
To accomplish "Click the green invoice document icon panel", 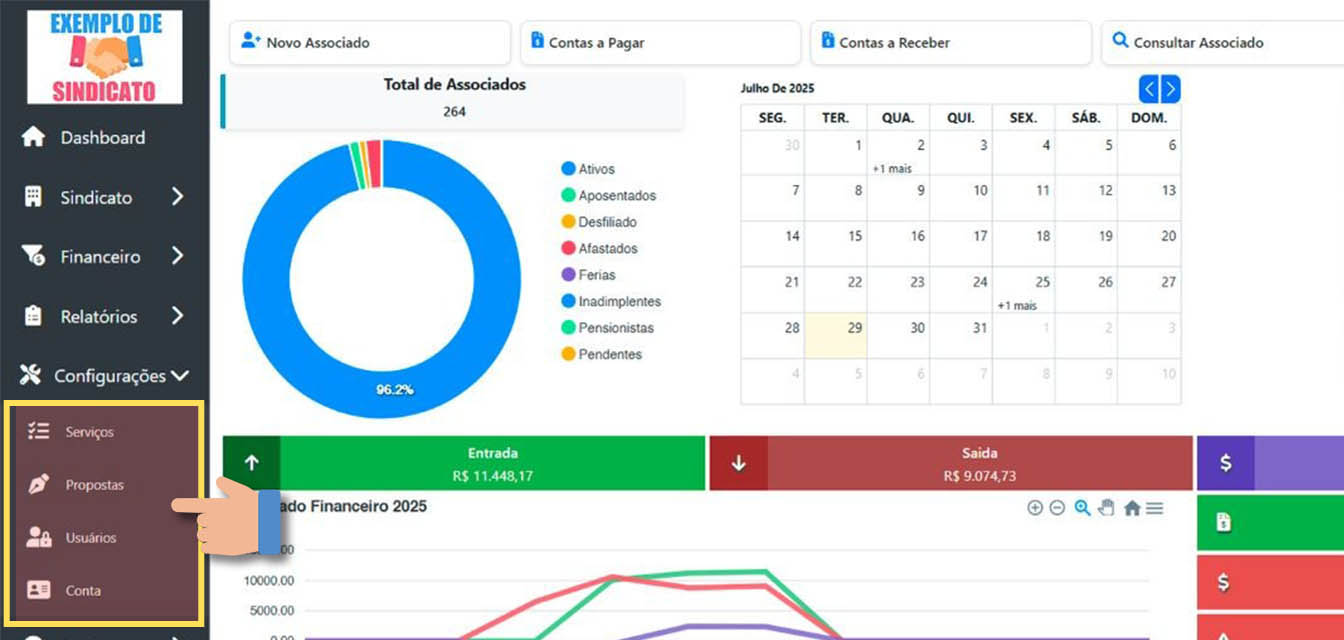I will point(1225,524).
